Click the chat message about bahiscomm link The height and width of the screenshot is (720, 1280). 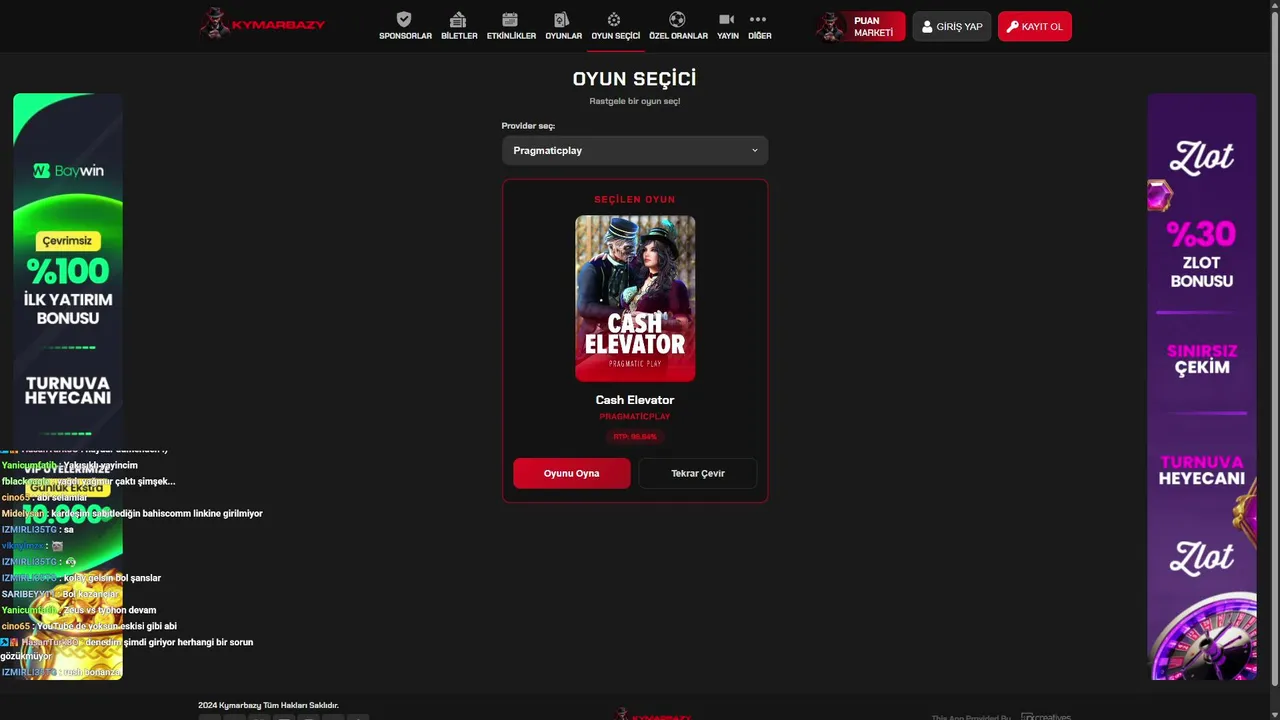pyautogui.click(x=132, y=513)
